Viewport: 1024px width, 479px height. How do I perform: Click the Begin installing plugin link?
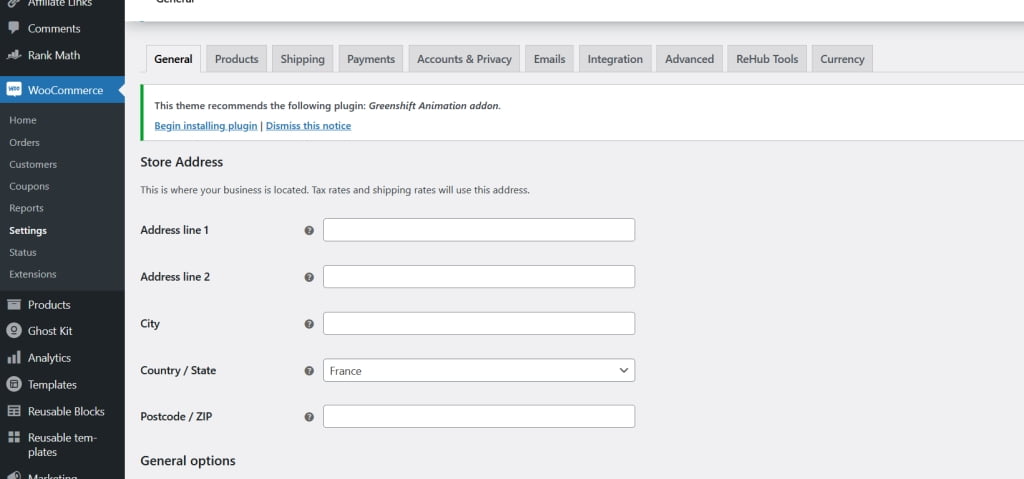[206, 126]
